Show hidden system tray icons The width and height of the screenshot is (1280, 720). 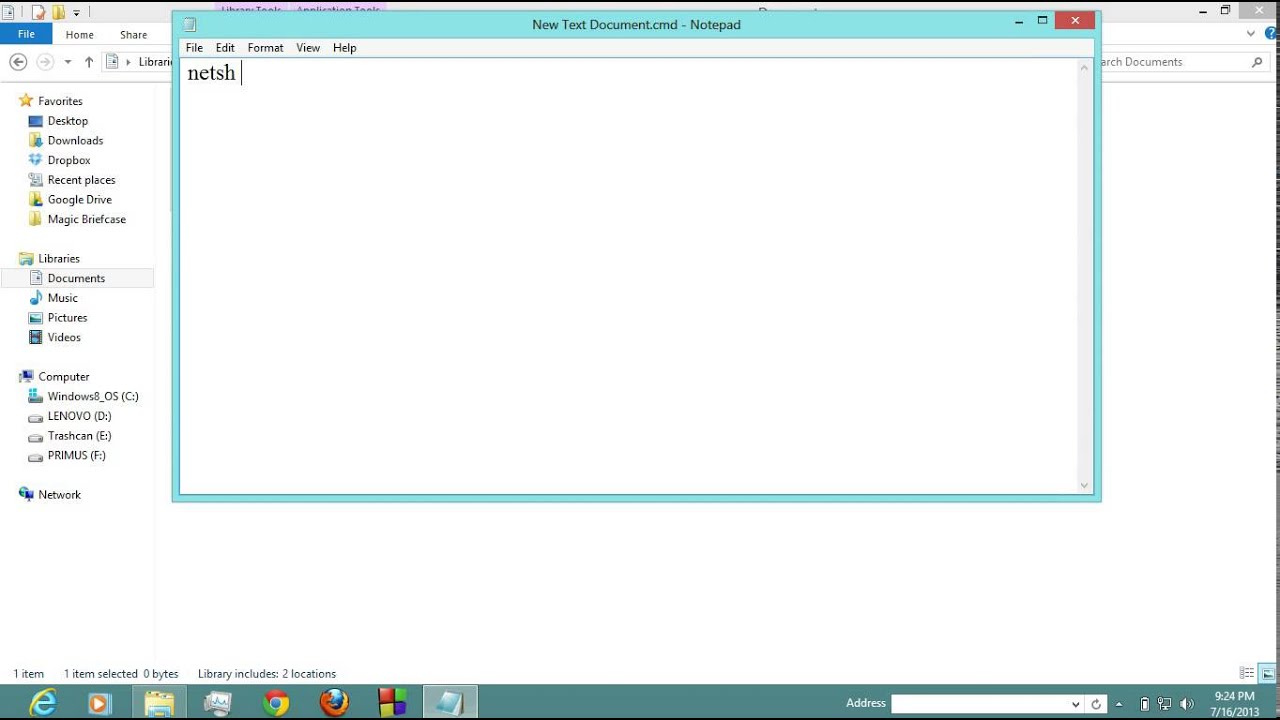[1119, 704]
